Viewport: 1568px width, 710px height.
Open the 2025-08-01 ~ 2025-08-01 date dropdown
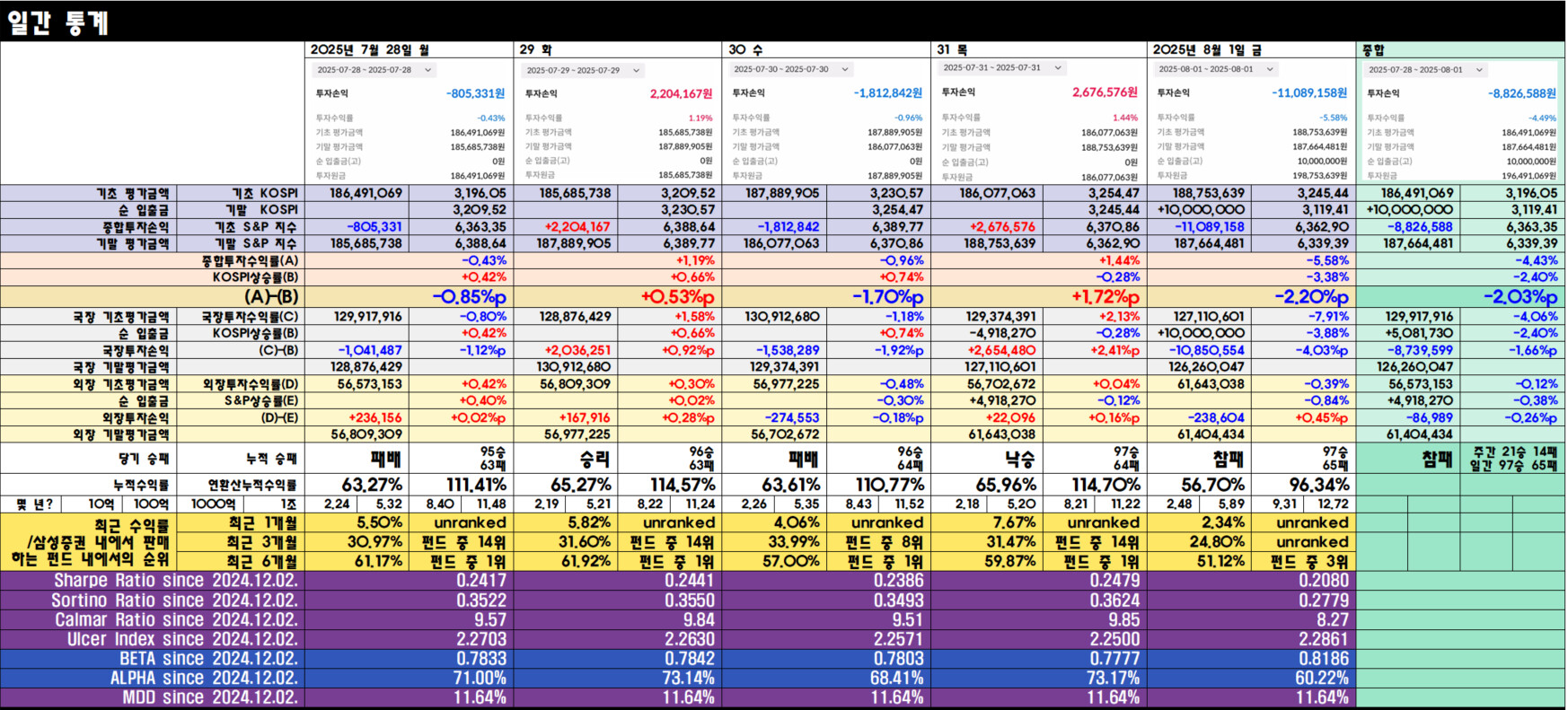click(1216, 69)
